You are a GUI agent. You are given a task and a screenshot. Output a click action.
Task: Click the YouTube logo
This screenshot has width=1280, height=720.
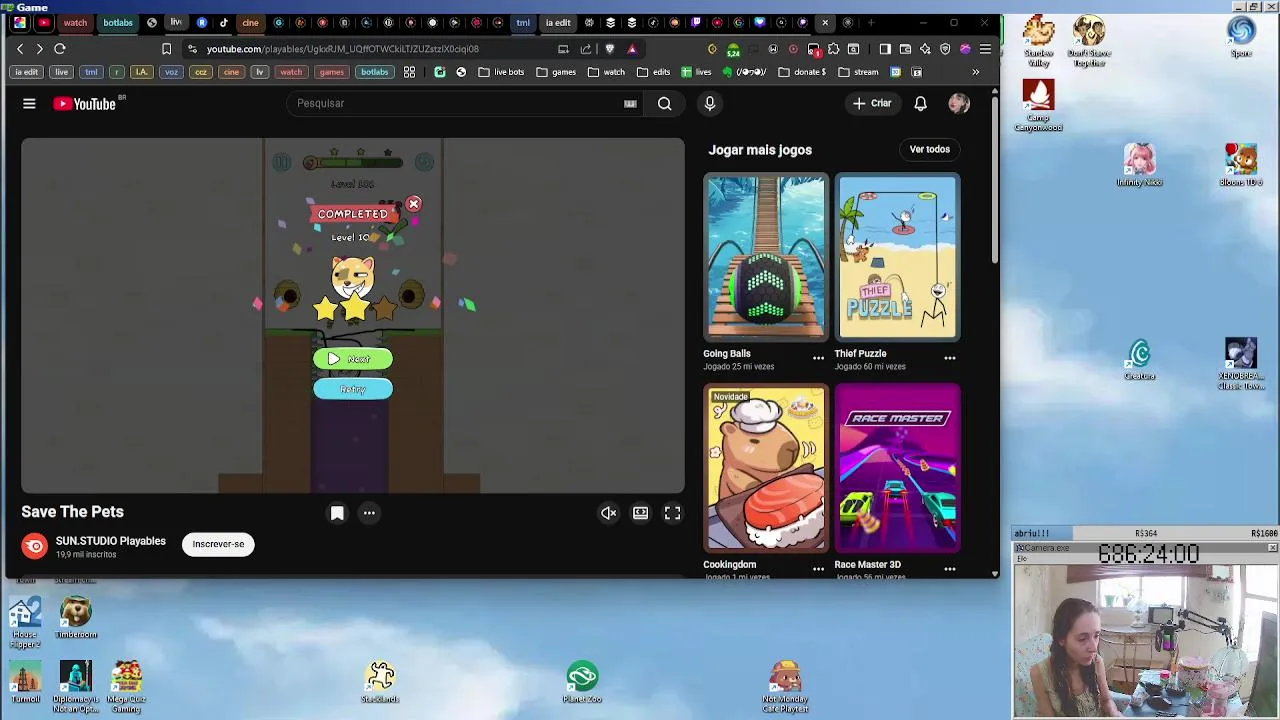85,103
